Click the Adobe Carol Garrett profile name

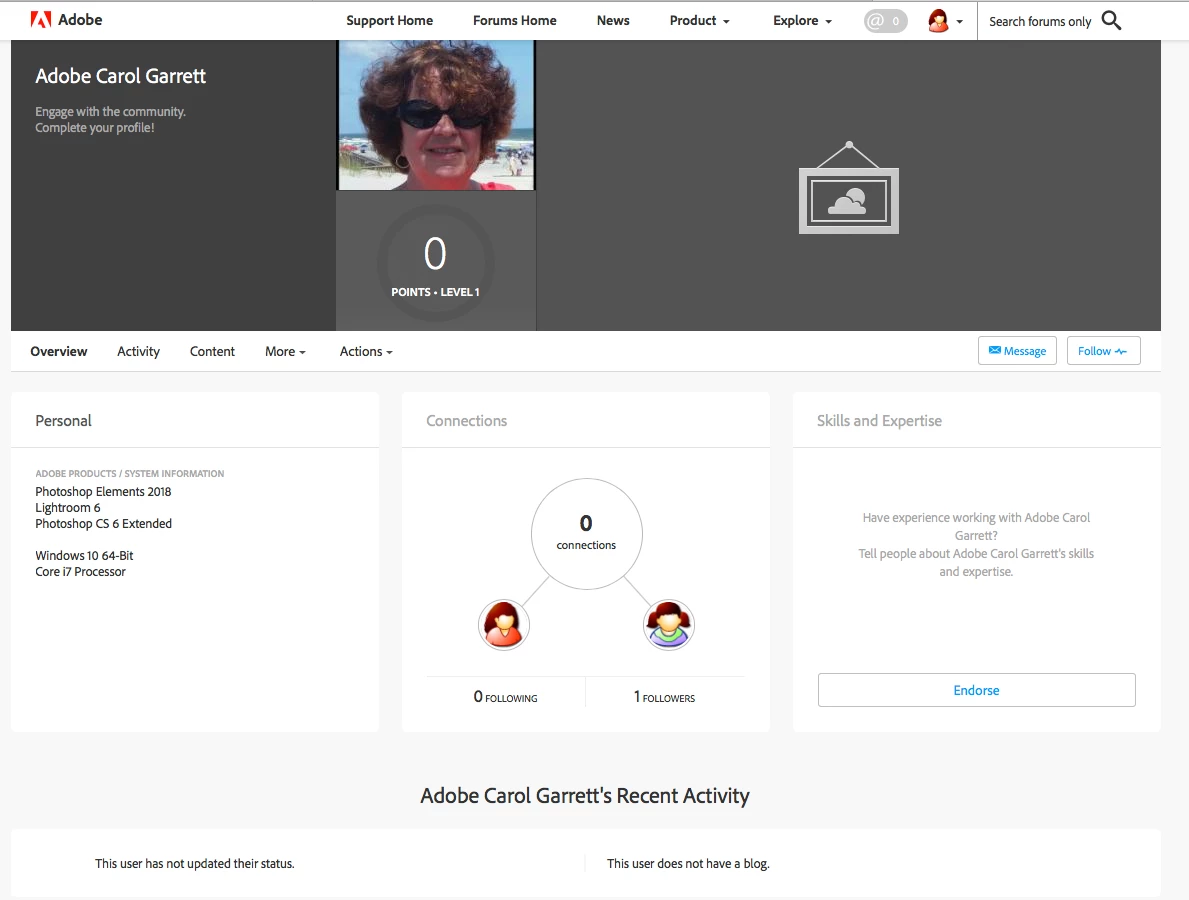click(x=121, y=76)
